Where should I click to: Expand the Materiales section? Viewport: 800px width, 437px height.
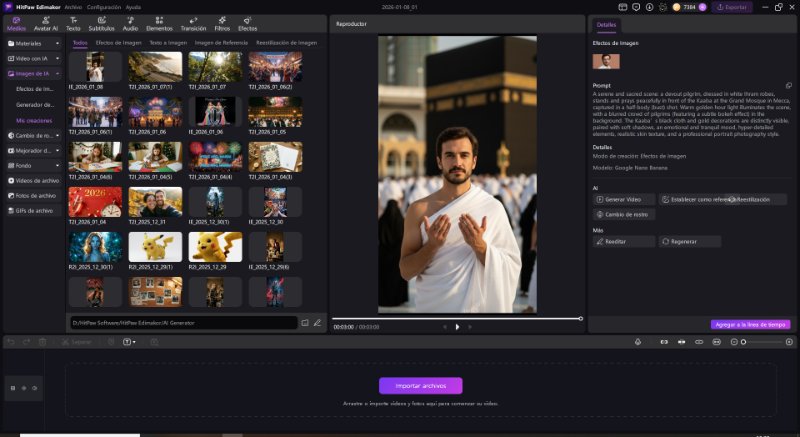pyautogui.click(x=34, y=43)
